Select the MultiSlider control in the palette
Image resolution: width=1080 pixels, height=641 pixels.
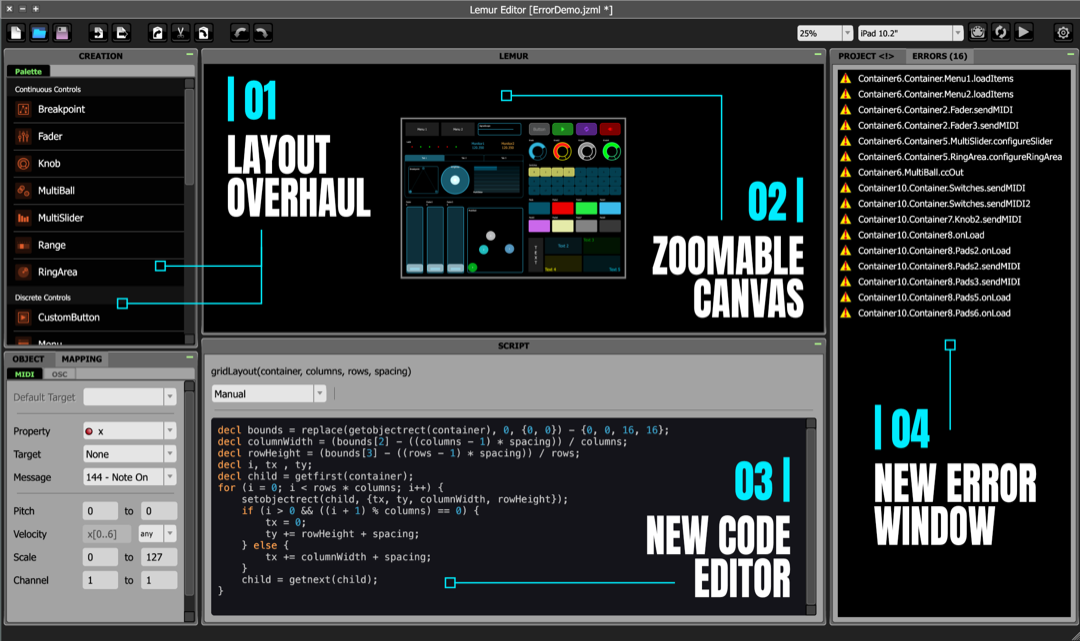(x=98, y=218)
